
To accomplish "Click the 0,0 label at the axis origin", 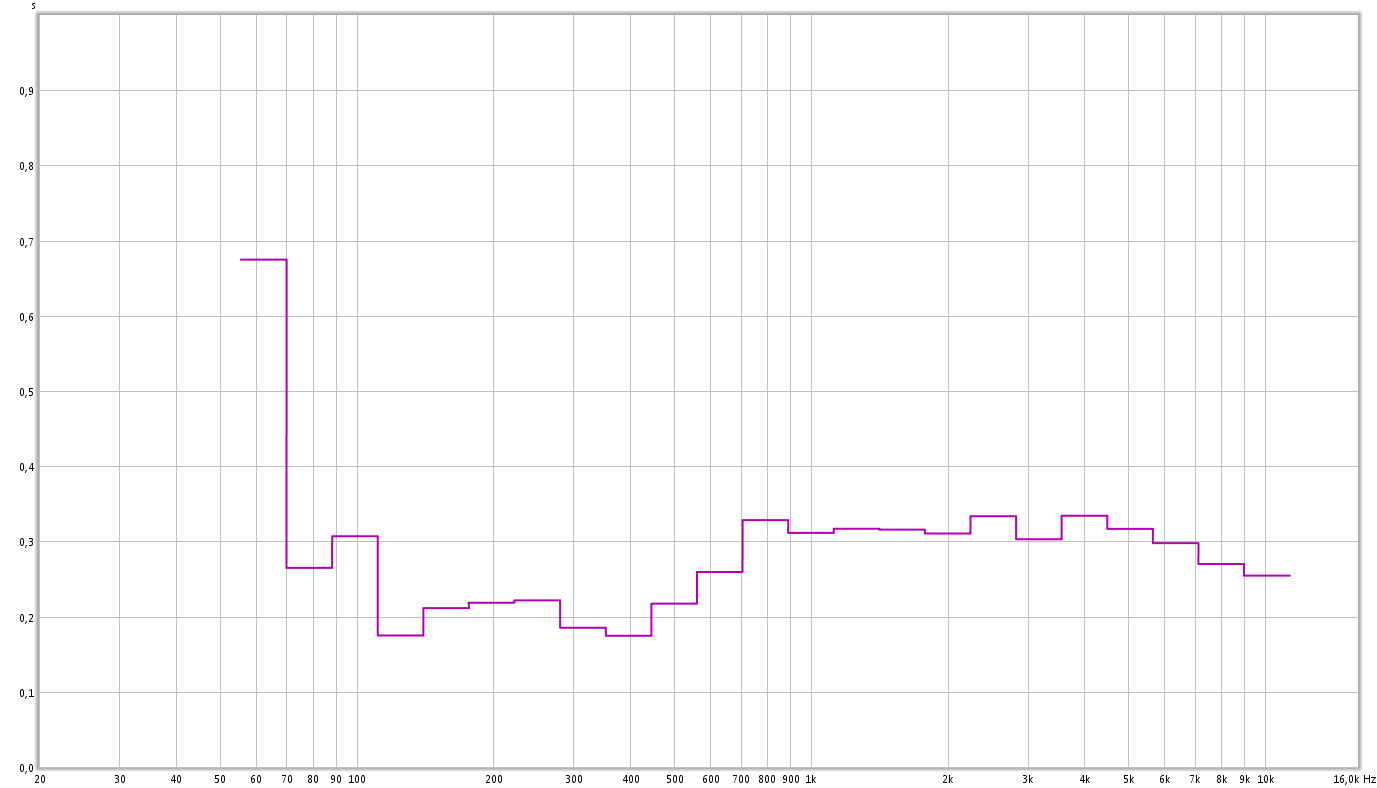I will pos(26,768).
